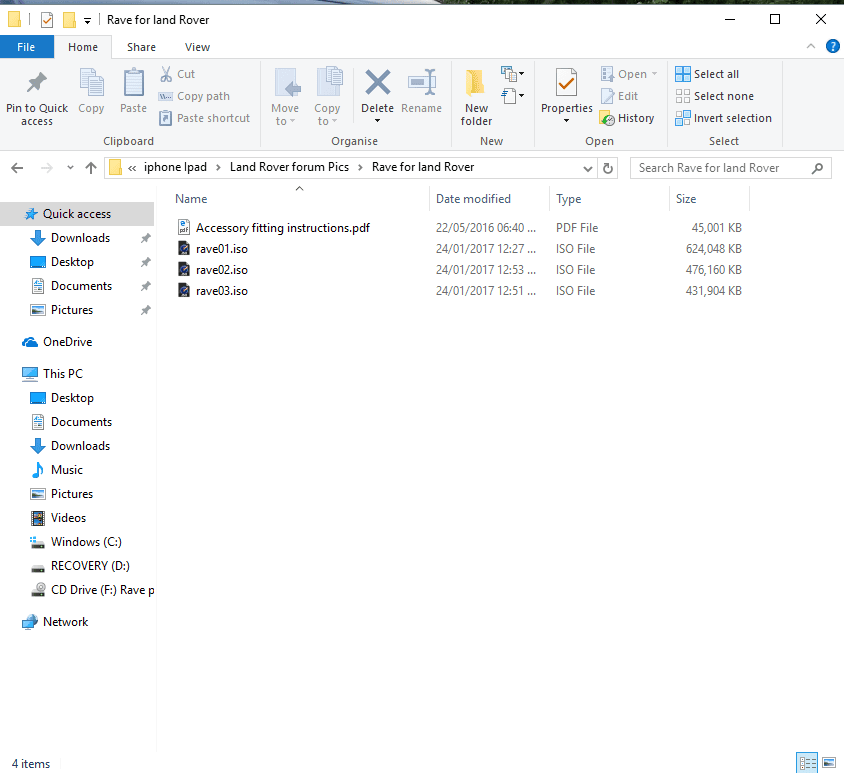Choose Copy path in Clipboard group
The height and width of the screenshot is (773, 844).
[194, 96]
